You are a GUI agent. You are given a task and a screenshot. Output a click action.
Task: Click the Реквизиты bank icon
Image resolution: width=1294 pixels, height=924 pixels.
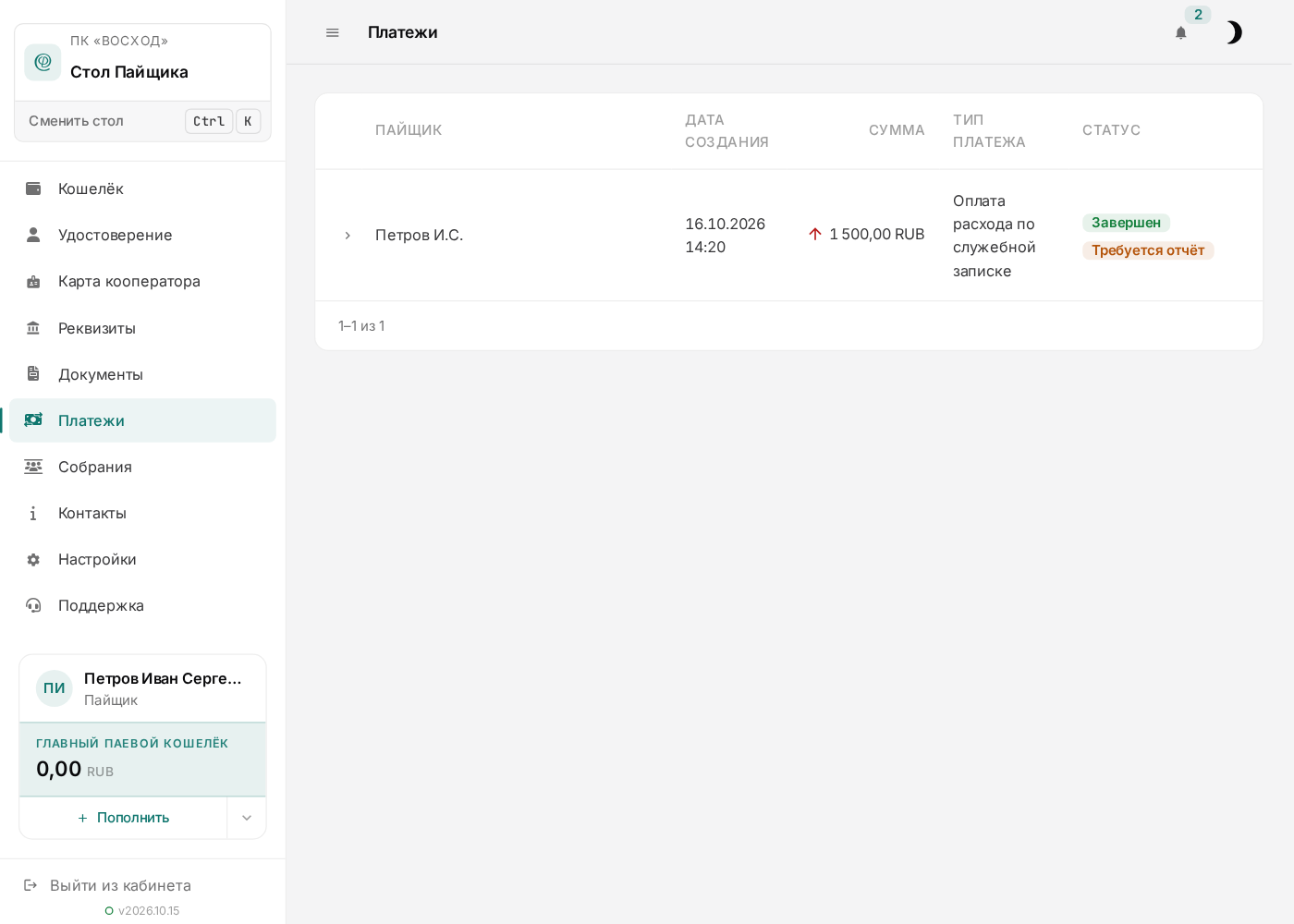coord(33,328)
